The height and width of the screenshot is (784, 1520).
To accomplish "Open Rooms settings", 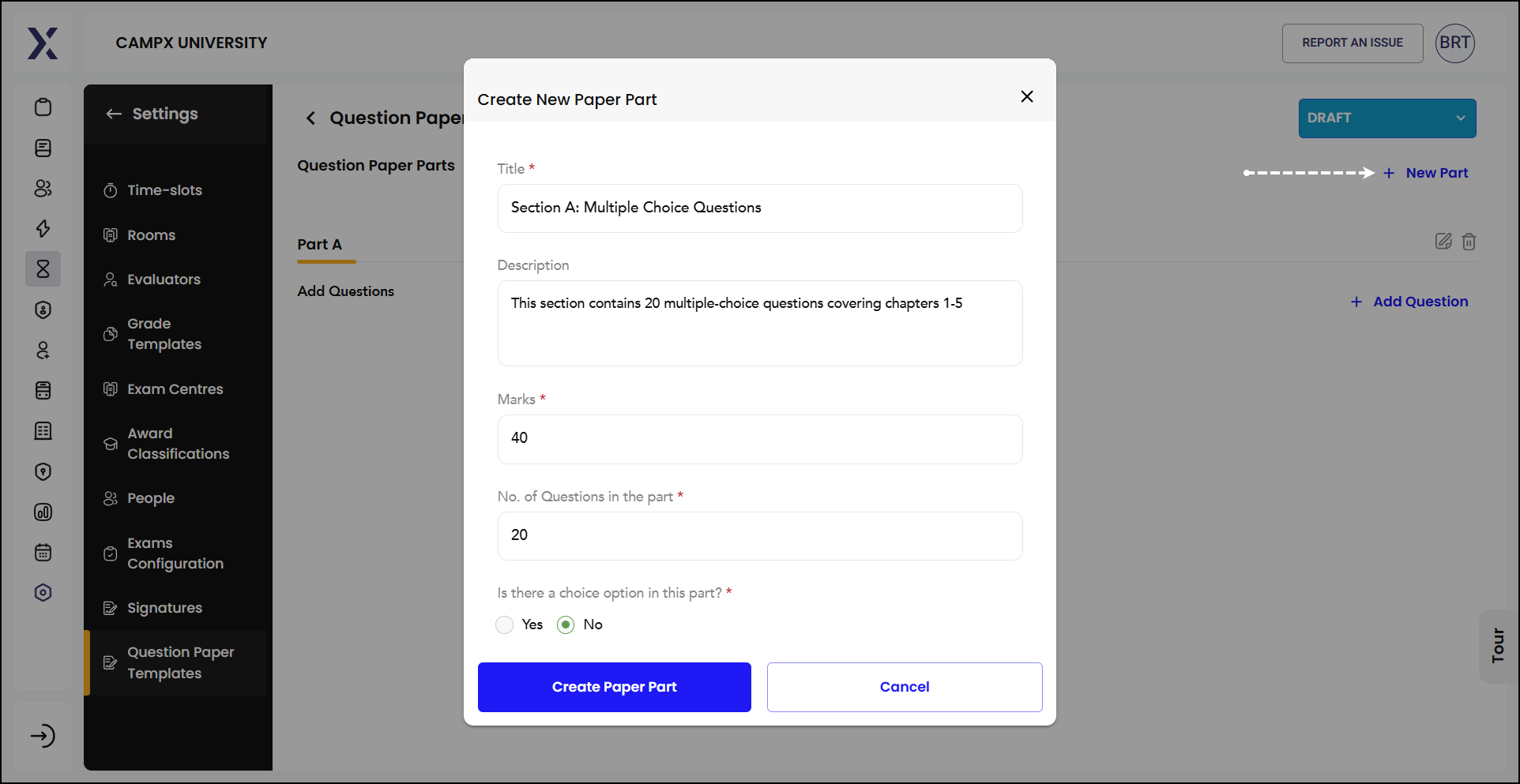I will tap(152, 235).
